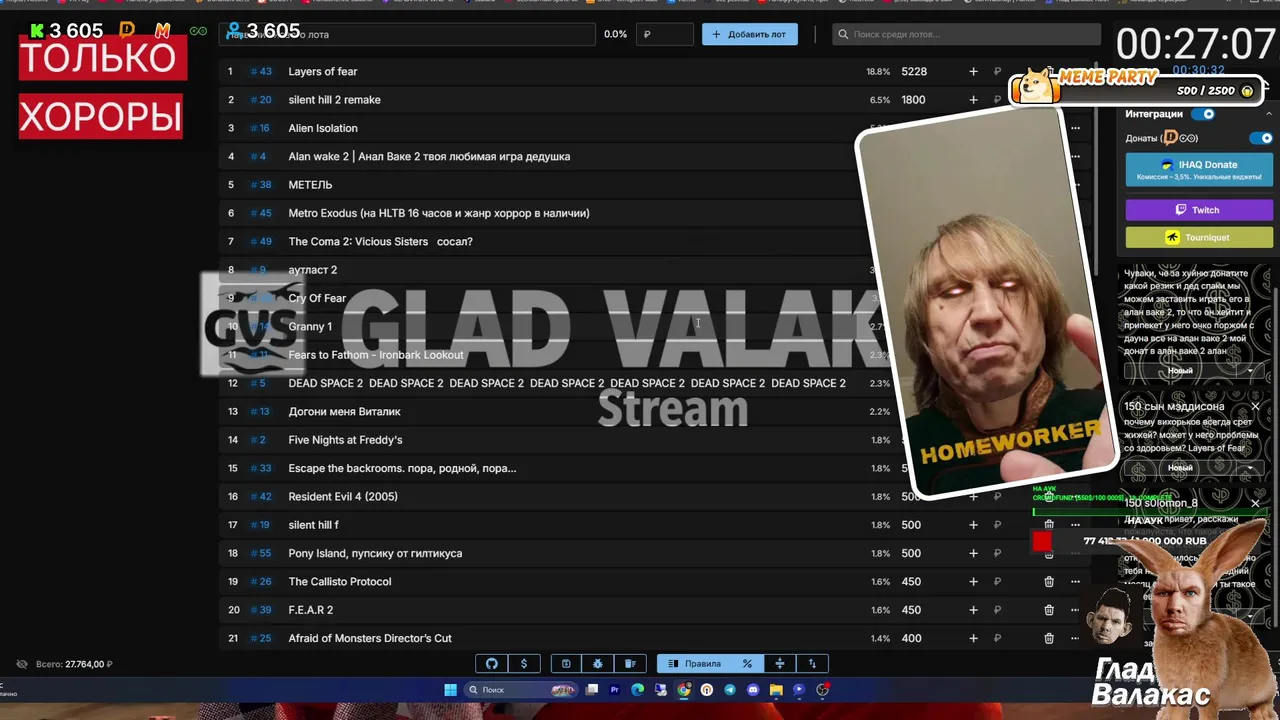Select lot name Resident Evil 4 (2005)
1280x720 pixels.
(x=343, y=497)
